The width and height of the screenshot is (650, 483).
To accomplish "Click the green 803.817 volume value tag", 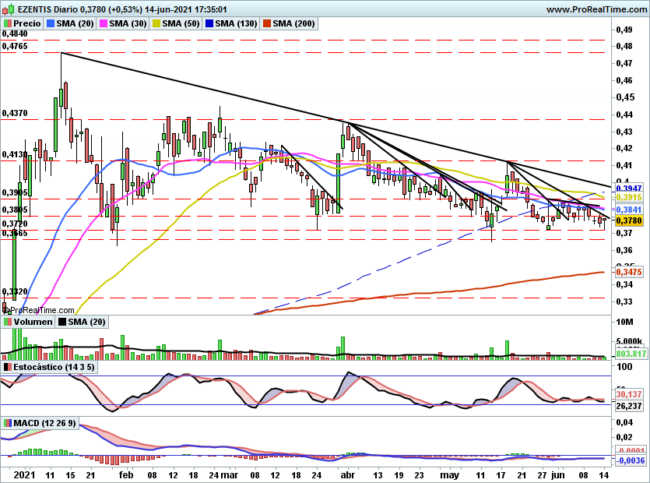I will tap(631, 354).
